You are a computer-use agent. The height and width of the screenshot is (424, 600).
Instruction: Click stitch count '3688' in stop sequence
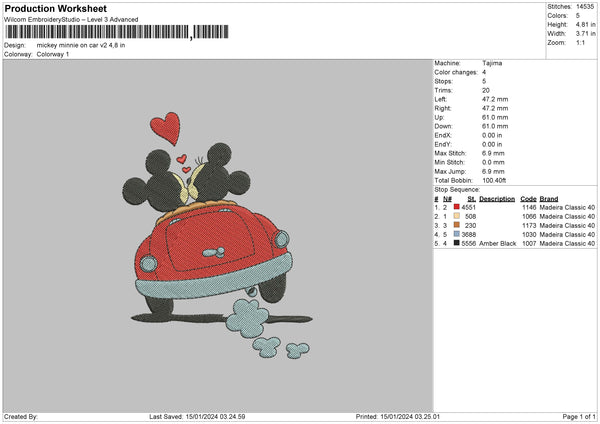click(468, 235)
